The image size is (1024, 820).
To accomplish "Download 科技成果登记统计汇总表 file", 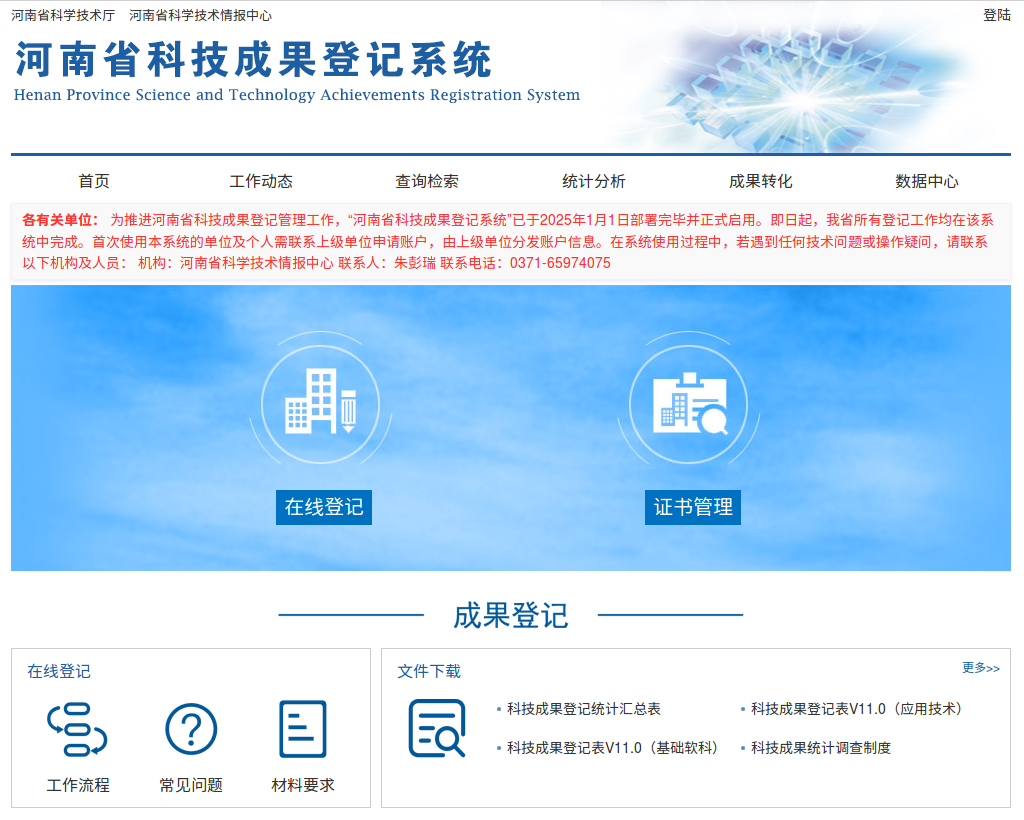I will click(583, 709).
